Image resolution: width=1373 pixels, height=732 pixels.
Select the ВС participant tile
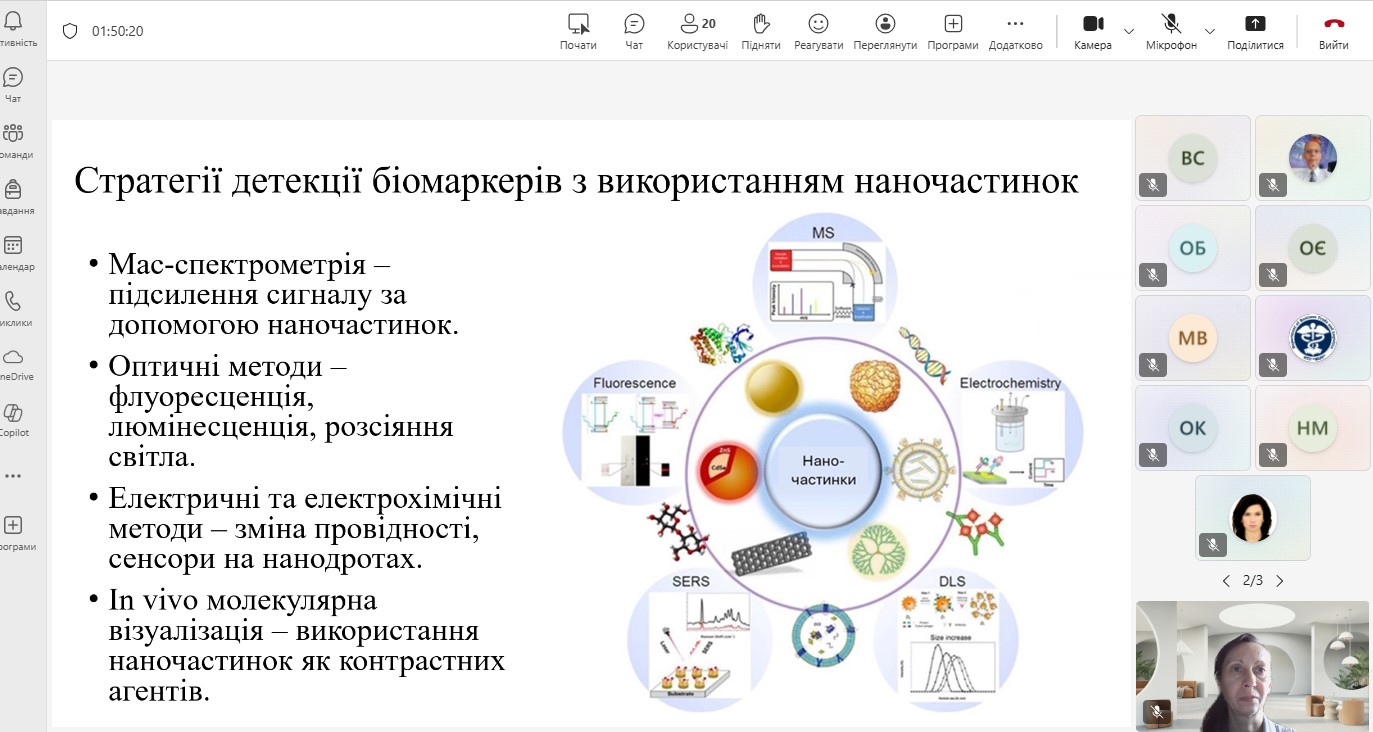(1193, 158)
